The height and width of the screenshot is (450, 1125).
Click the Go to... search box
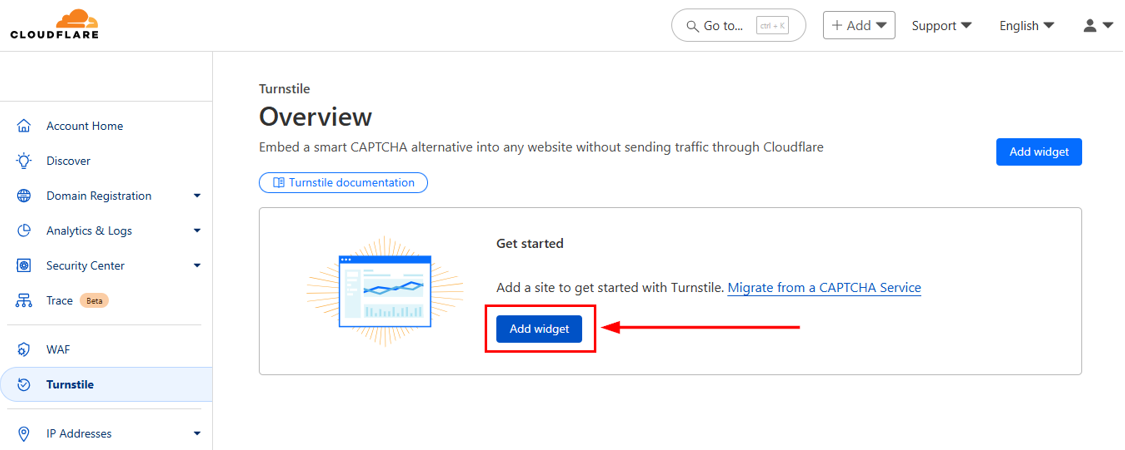click(x=738, y=26)
